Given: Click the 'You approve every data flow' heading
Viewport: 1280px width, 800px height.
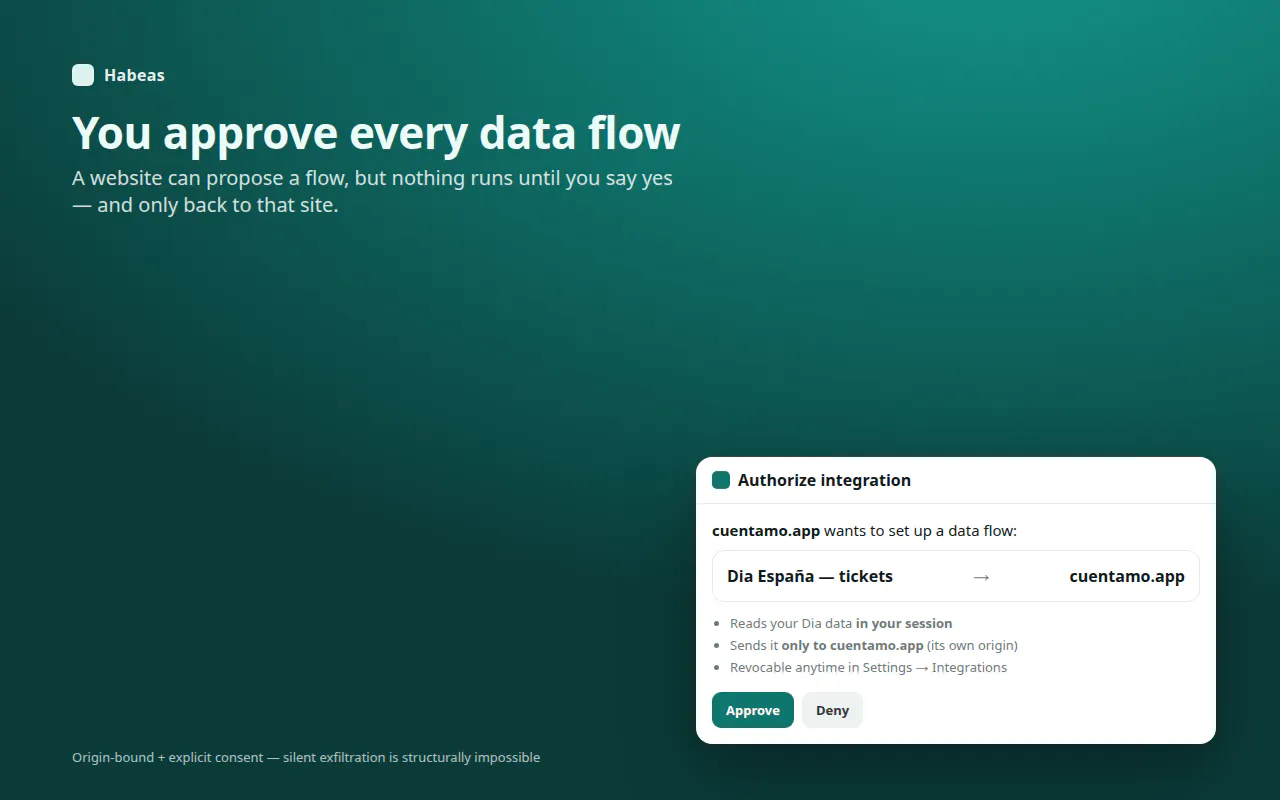Looking at the screenshot, I should tap(376, 133).
